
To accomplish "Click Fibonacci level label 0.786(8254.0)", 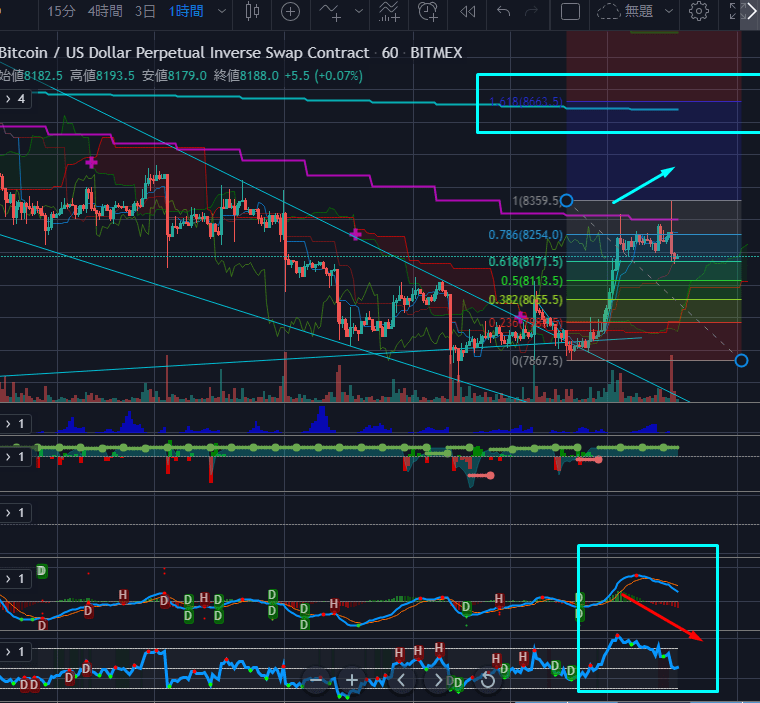I will [x=525, y=235].
